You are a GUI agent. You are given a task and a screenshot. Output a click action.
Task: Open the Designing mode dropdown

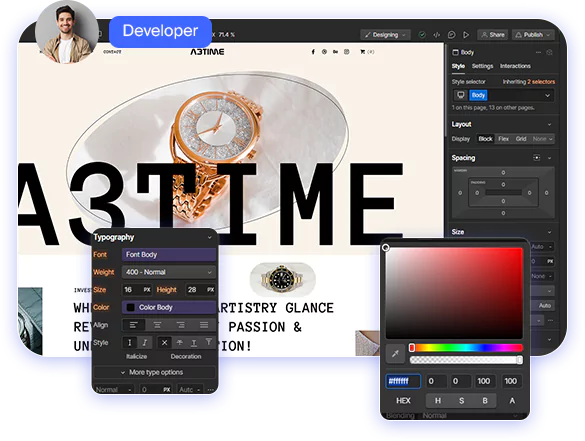385,35
